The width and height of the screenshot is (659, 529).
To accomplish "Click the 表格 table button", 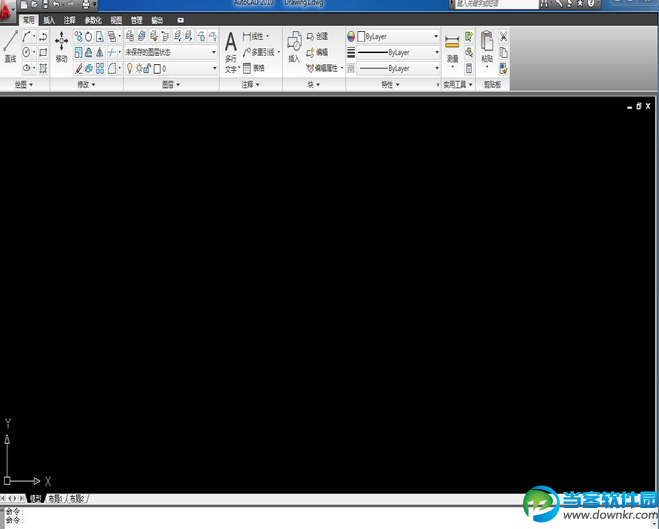I will point(254,68).
